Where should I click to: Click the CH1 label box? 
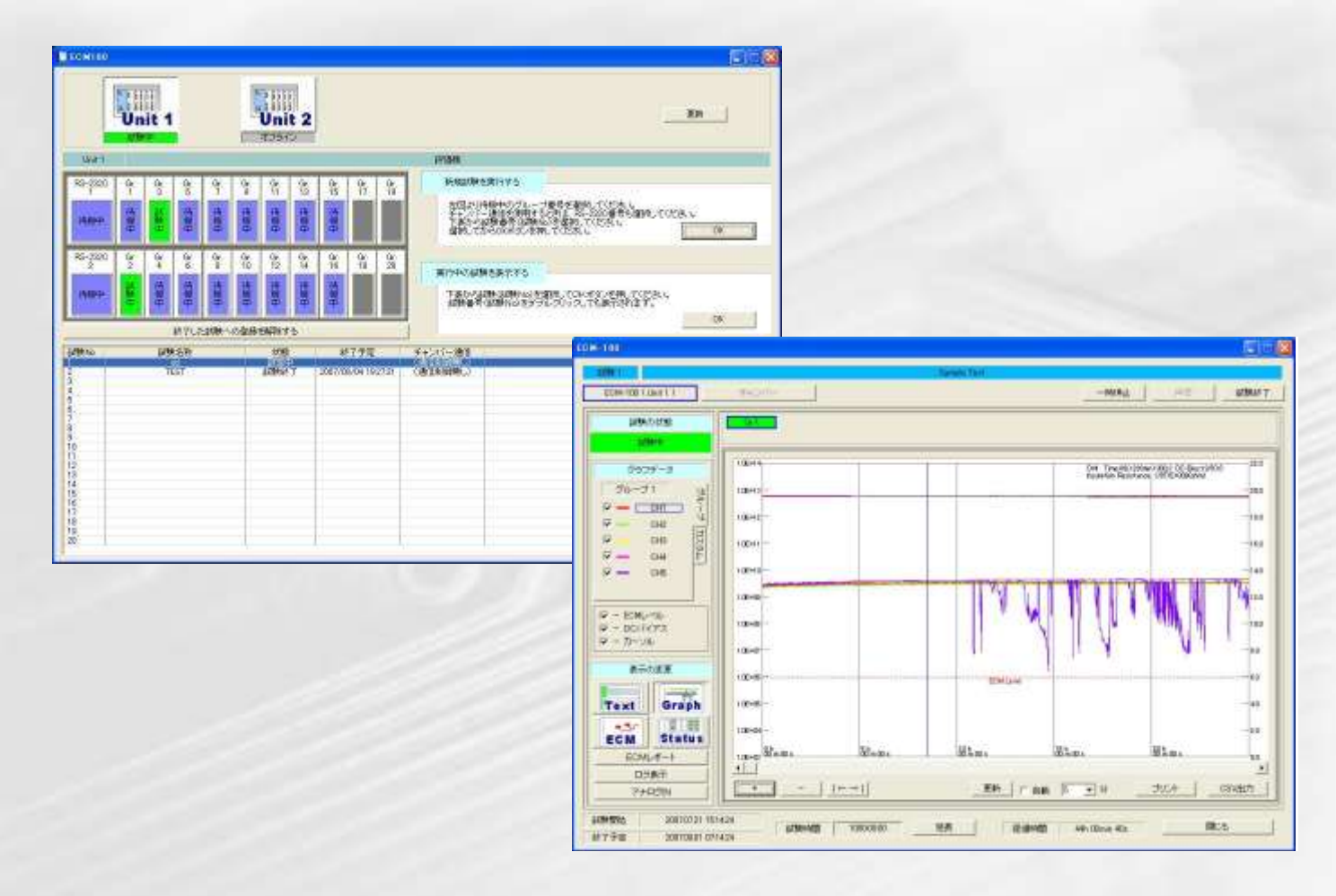tap(658, 508)
